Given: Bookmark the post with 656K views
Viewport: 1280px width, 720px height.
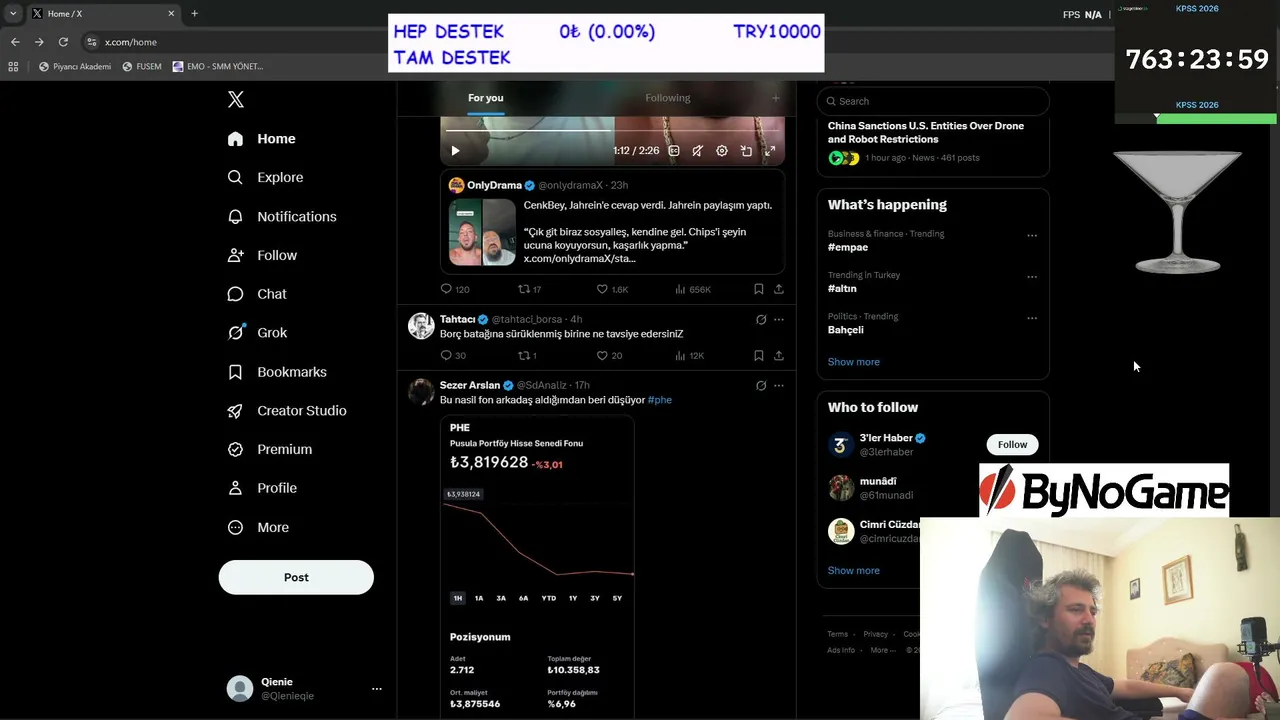Looking at the screenshot, I should pos(759,289).
